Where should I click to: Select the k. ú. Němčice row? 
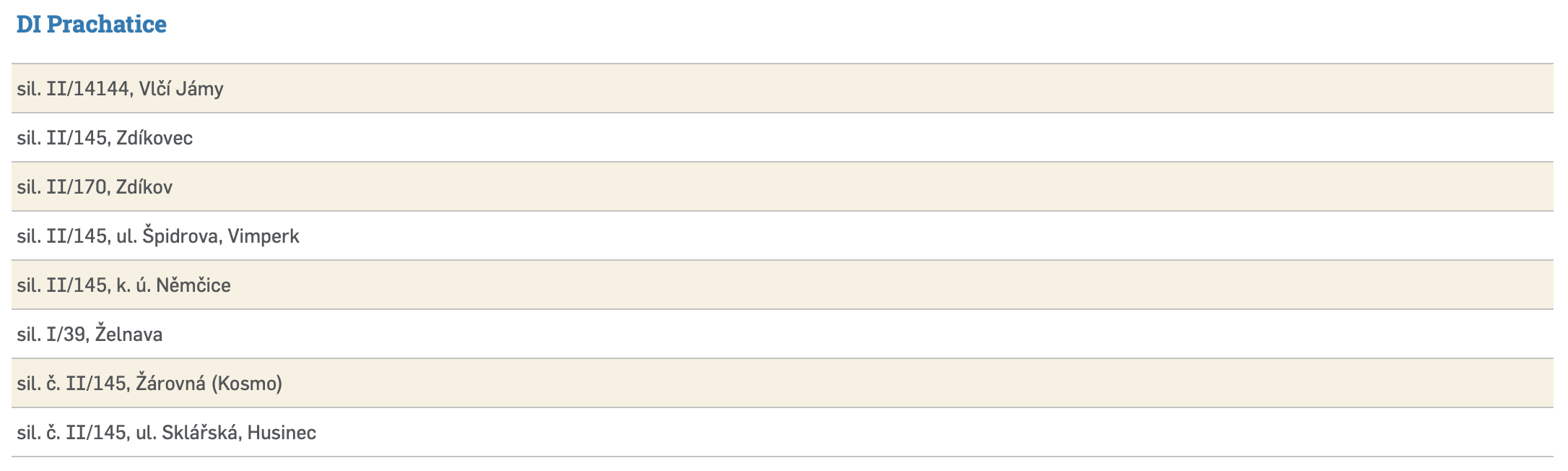click(123, 285)
